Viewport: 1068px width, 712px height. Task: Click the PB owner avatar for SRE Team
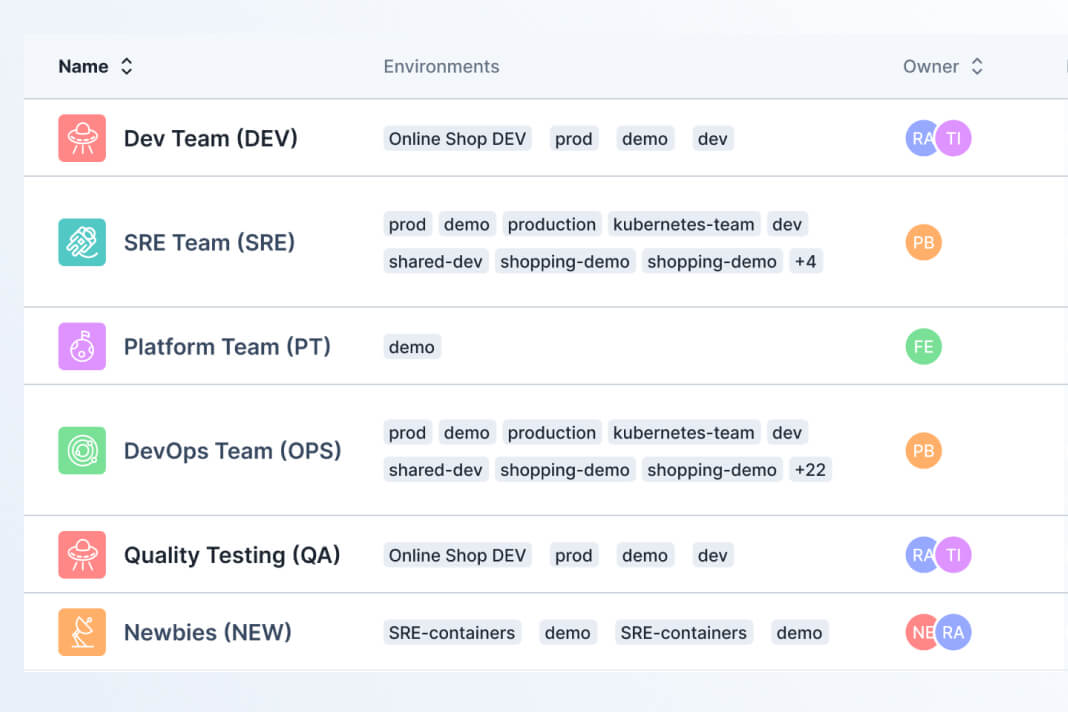tap(923, 242)
